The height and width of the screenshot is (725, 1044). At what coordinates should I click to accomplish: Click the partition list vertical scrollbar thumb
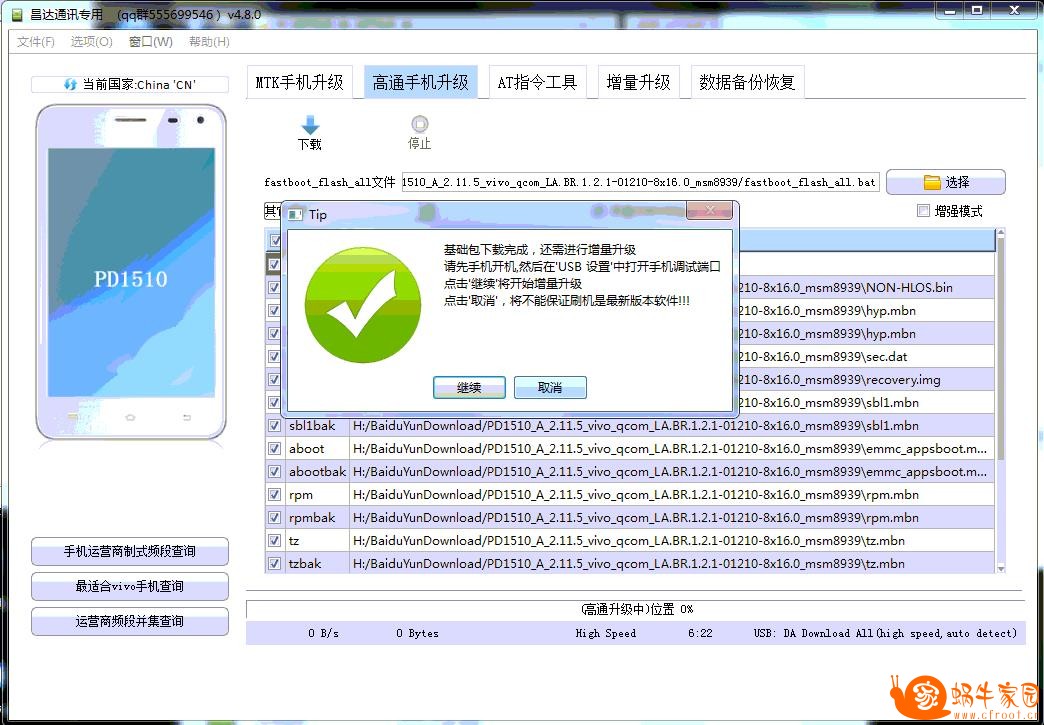point(1000,350)
